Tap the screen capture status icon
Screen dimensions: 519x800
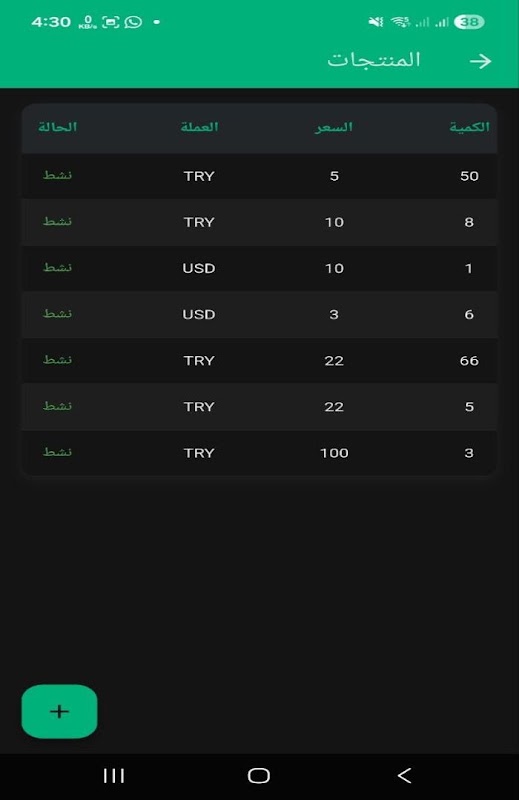[x=111, y=22]
